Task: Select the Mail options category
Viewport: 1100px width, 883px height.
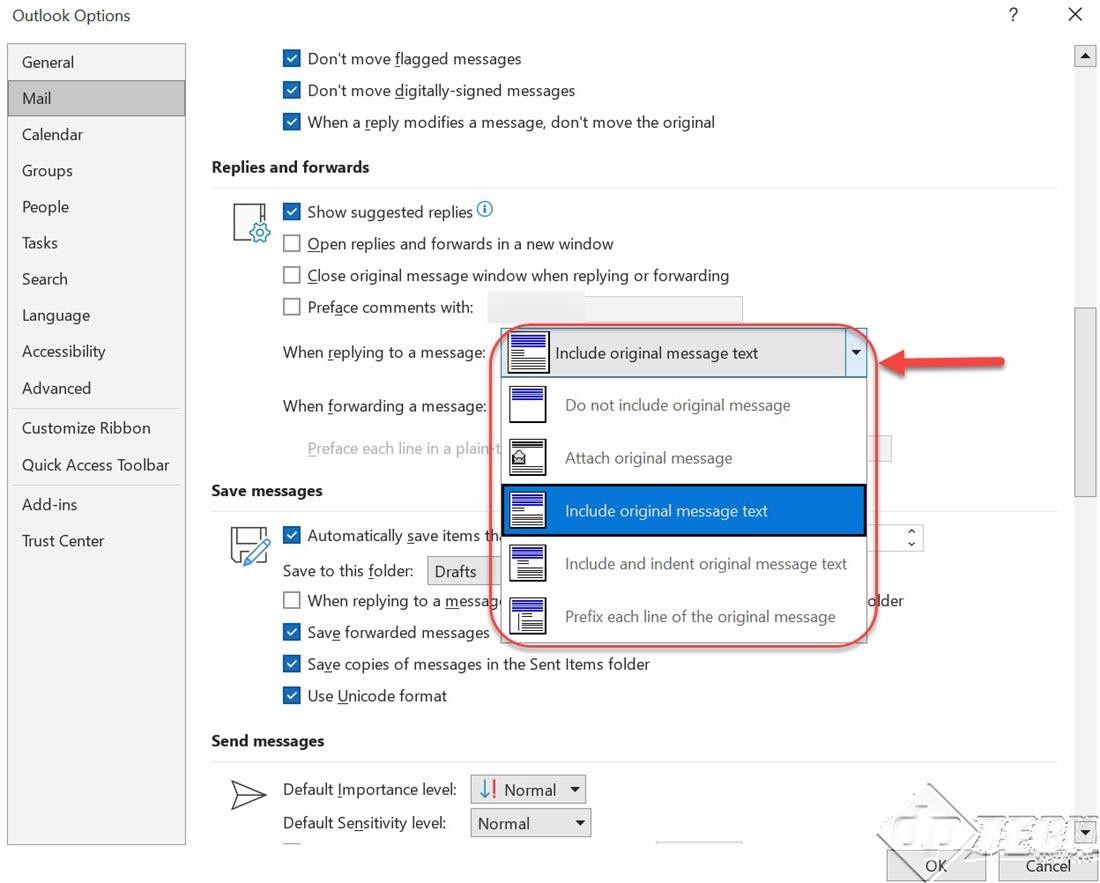Action: coord(97,98)
